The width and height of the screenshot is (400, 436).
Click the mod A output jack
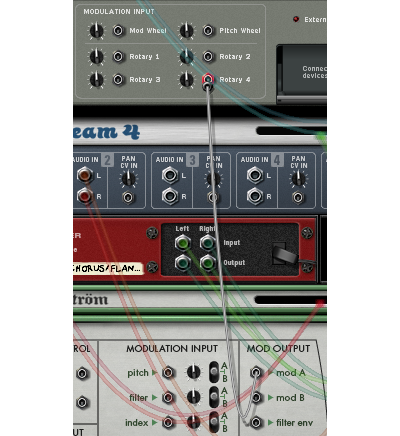coord(256,372)
